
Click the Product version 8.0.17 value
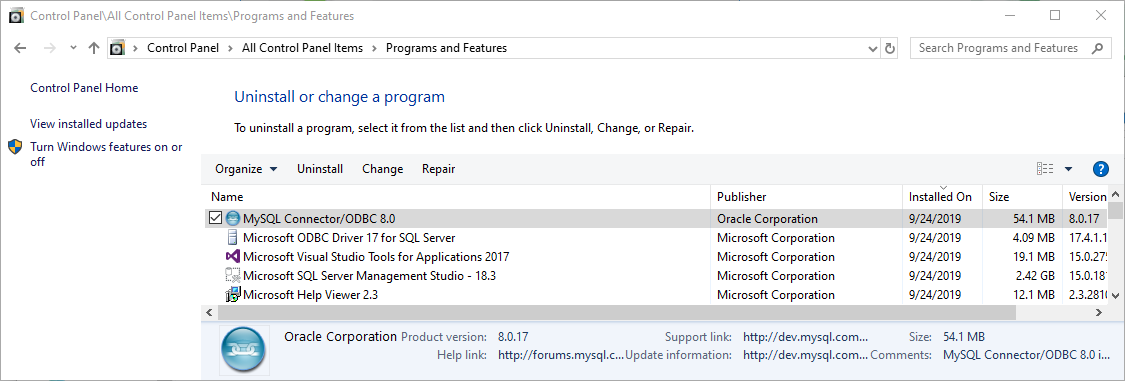(514, 337)
